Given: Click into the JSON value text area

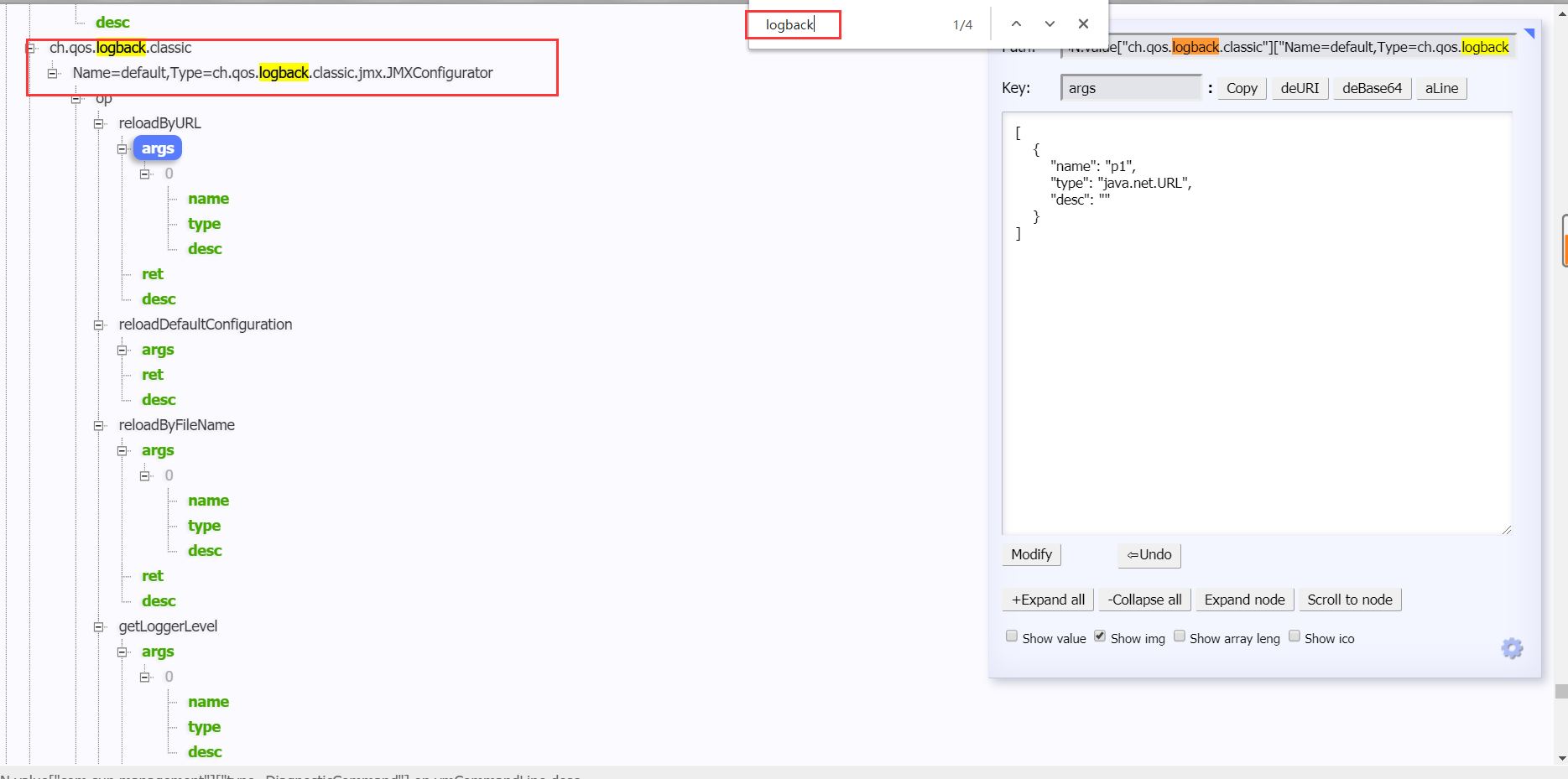Looking at the screenshot, I should click(x=1257, y=323).
